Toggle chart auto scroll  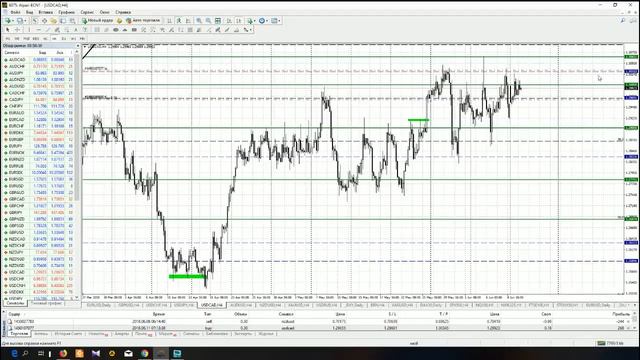pyautogui.click(x=229, y=20)
